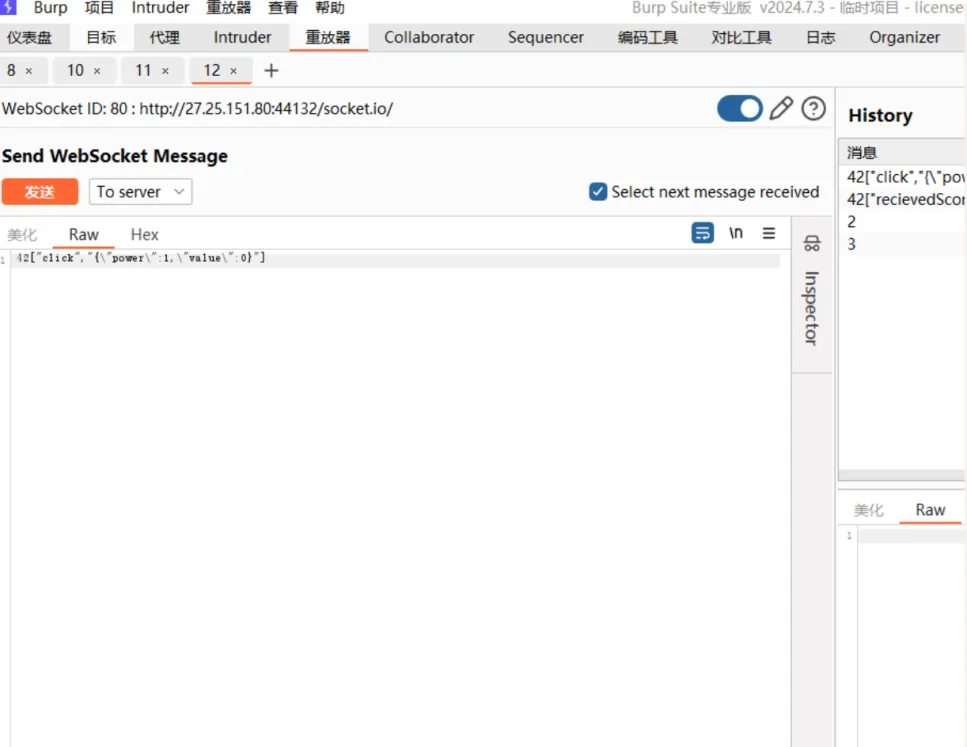
Task: Select history row with message 2
Action: point(903,221)
